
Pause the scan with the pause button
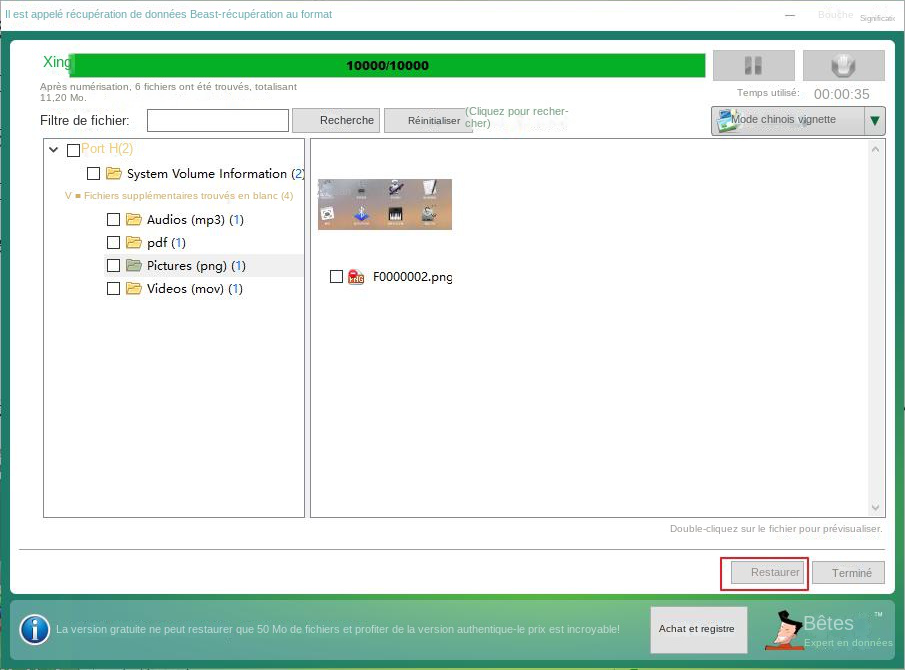[753, 65]
